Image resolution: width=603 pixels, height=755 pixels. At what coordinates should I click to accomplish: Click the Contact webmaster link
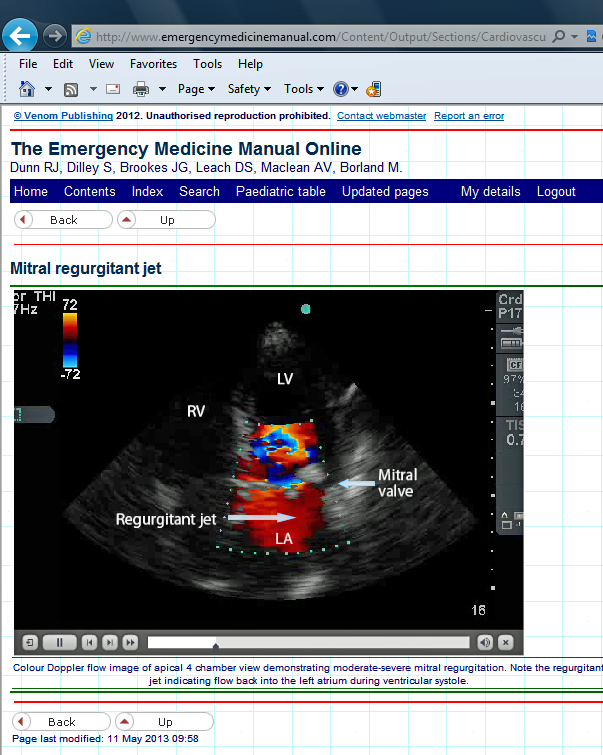click(381, 116)
